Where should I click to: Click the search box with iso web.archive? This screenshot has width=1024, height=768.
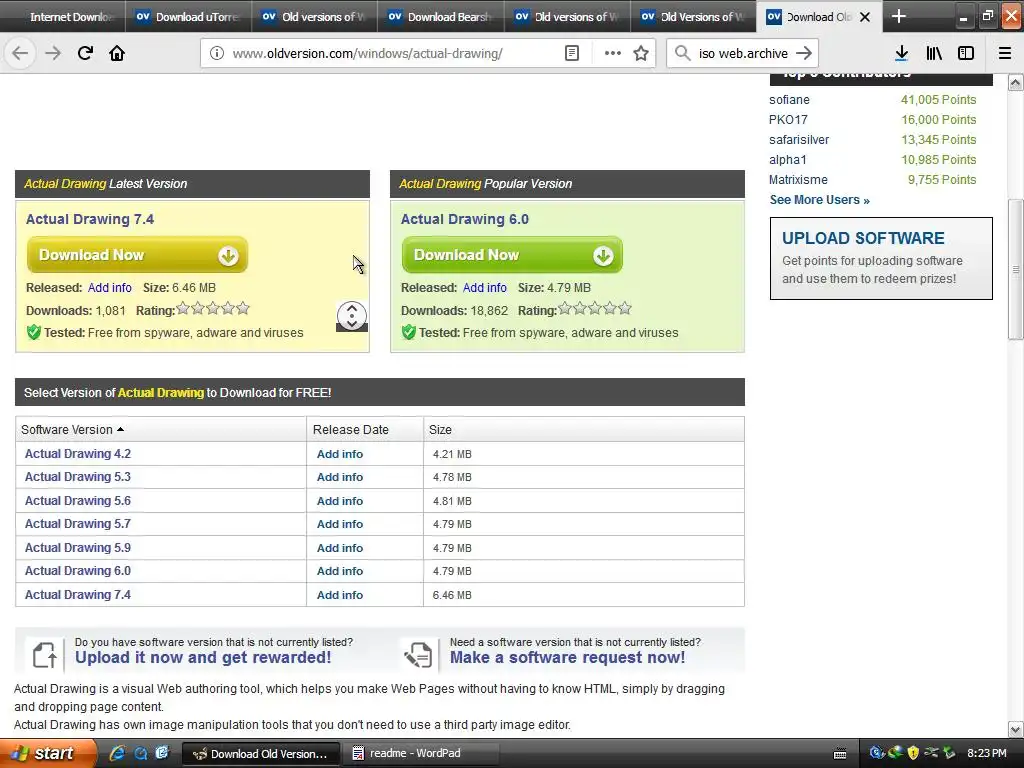click(x=743, y=54)
